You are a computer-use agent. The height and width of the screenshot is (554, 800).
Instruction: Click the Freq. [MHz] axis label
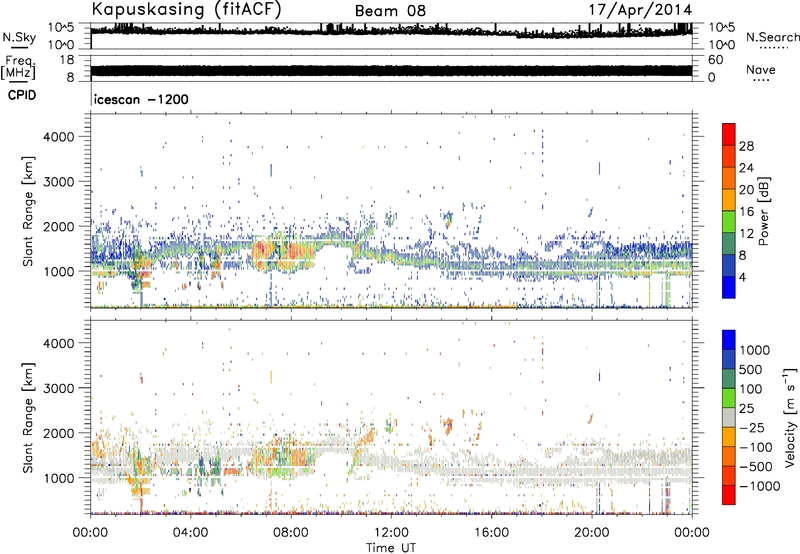(18, 68)
